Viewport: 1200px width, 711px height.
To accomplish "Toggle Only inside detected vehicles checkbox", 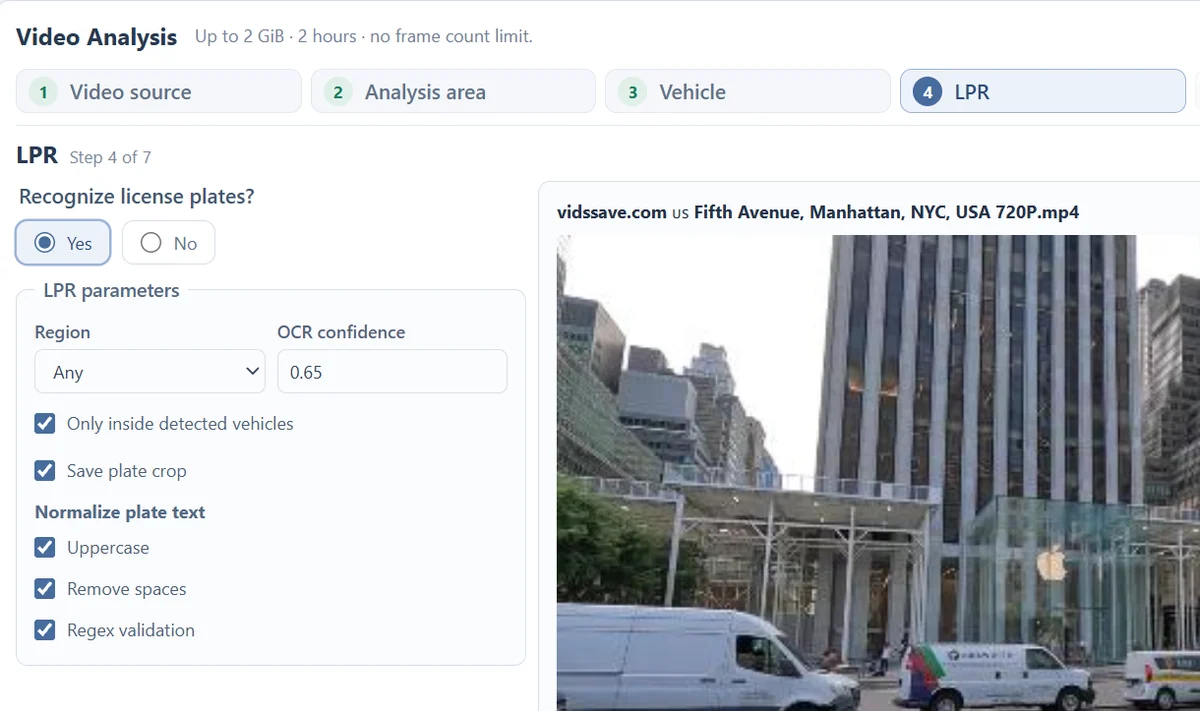I will pyautogui.click(x=45, y=423).
